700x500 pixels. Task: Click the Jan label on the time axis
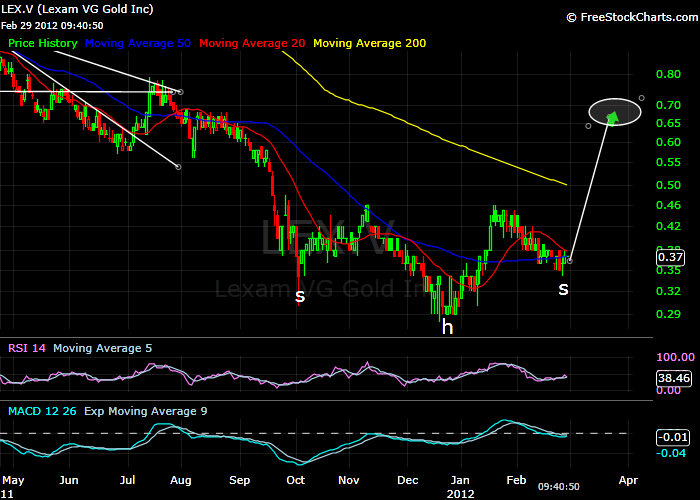pos(460,480)
